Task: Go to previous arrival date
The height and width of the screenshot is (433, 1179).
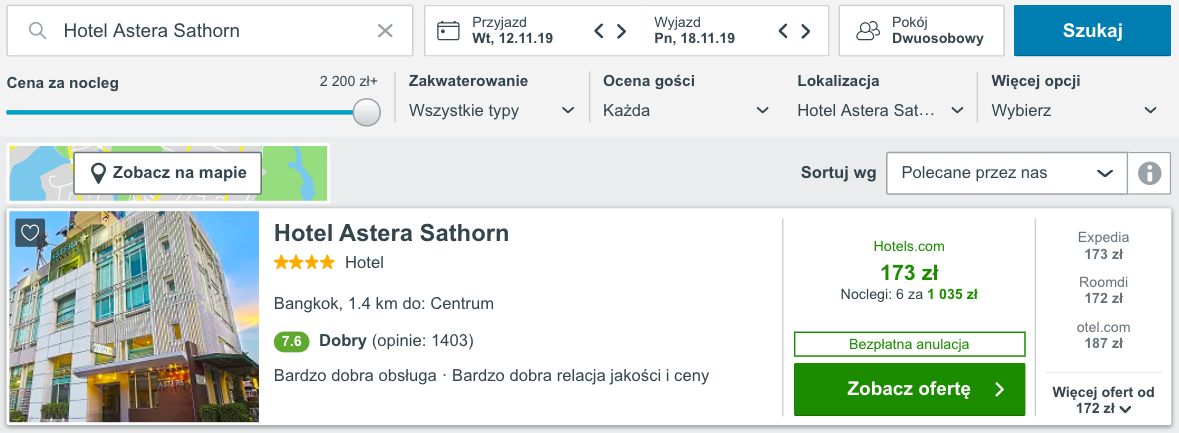Action: [600, 31]
